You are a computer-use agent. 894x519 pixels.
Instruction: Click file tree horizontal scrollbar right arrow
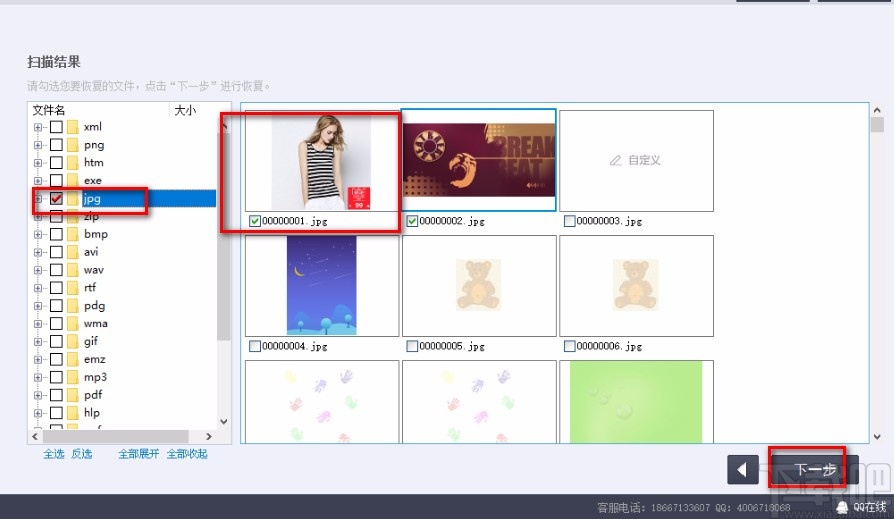(x=209, y=436)
